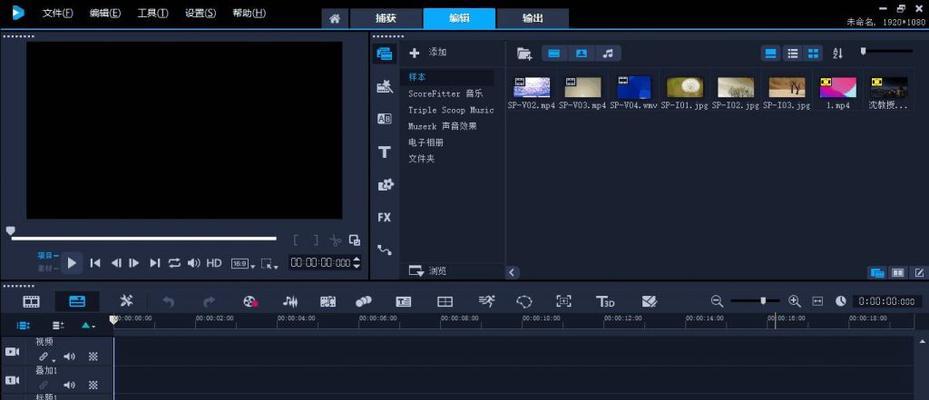Switch to the 输出 tab
Viewport: 929px width, 400px height.
533,18
